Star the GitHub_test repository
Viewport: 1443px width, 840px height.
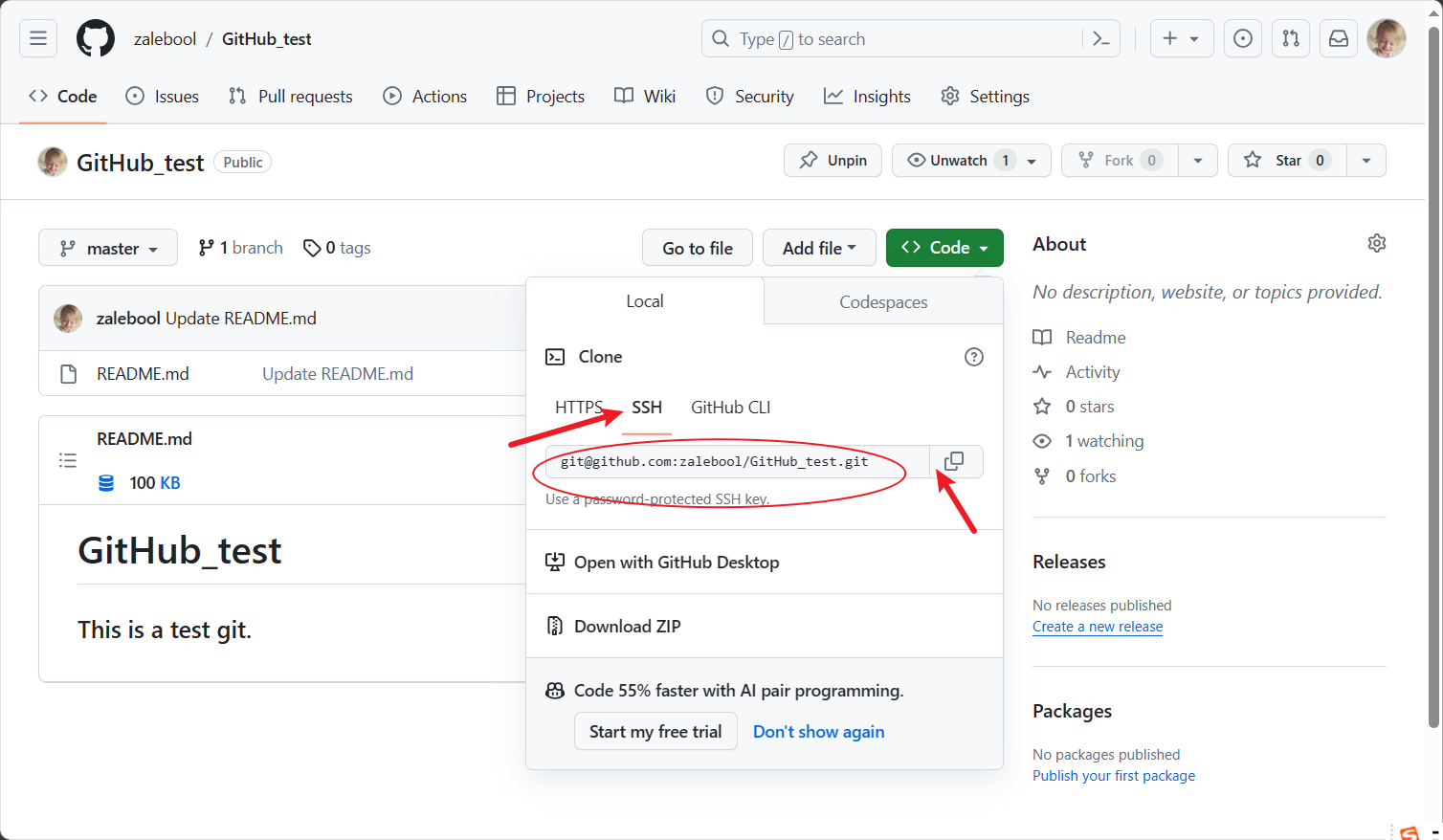pos(1287,161)
